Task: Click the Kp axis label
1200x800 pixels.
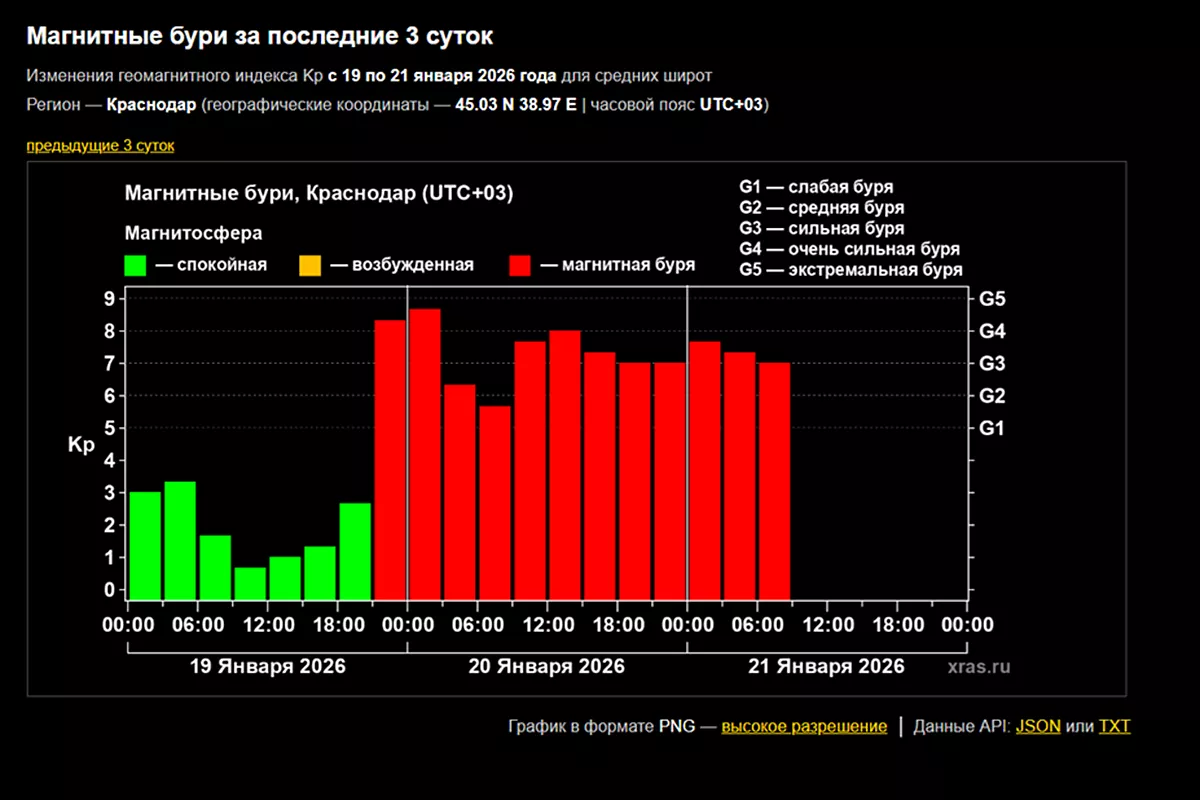Action: [x=81, y=446]
